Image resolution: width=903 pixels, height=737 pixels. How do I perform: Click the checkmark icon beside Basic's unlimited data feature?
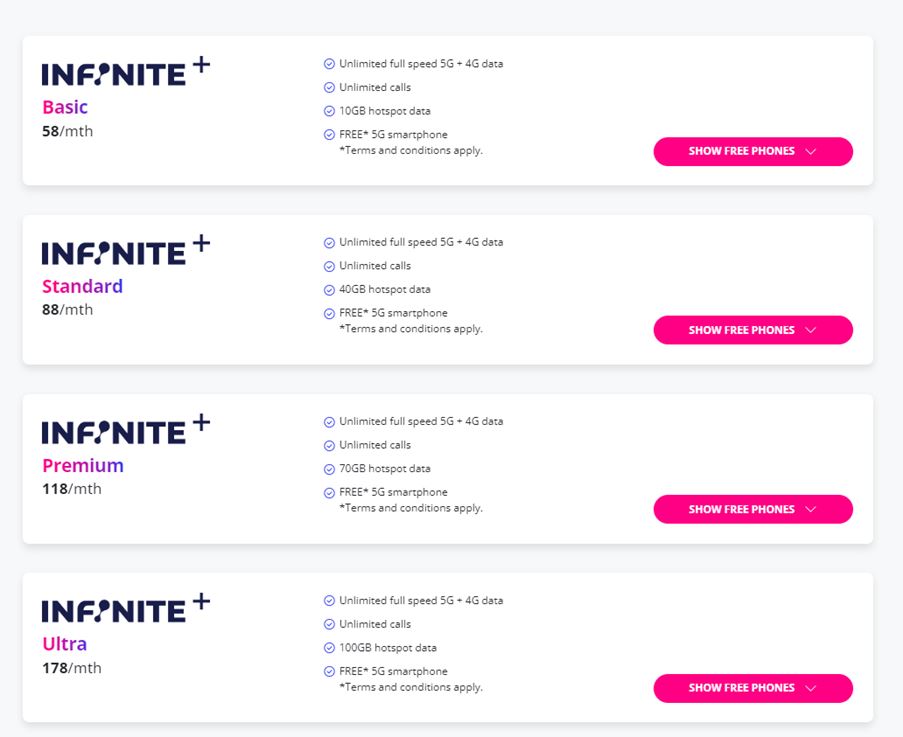tap(327, 63)
